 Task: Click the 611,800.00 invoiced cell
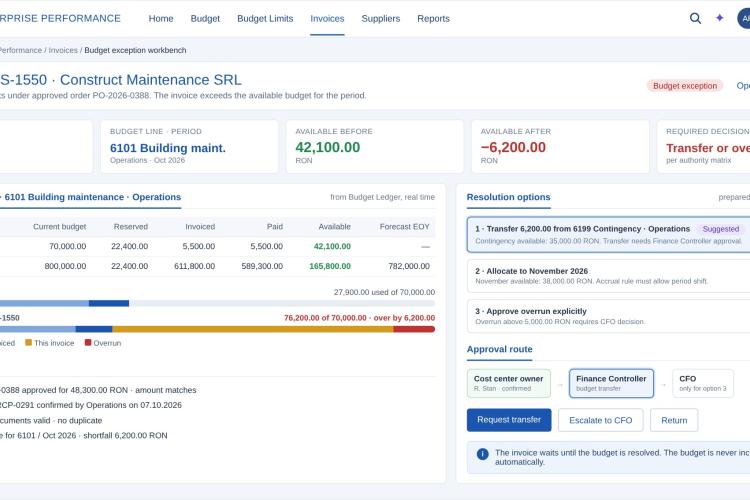pos(195,266)
